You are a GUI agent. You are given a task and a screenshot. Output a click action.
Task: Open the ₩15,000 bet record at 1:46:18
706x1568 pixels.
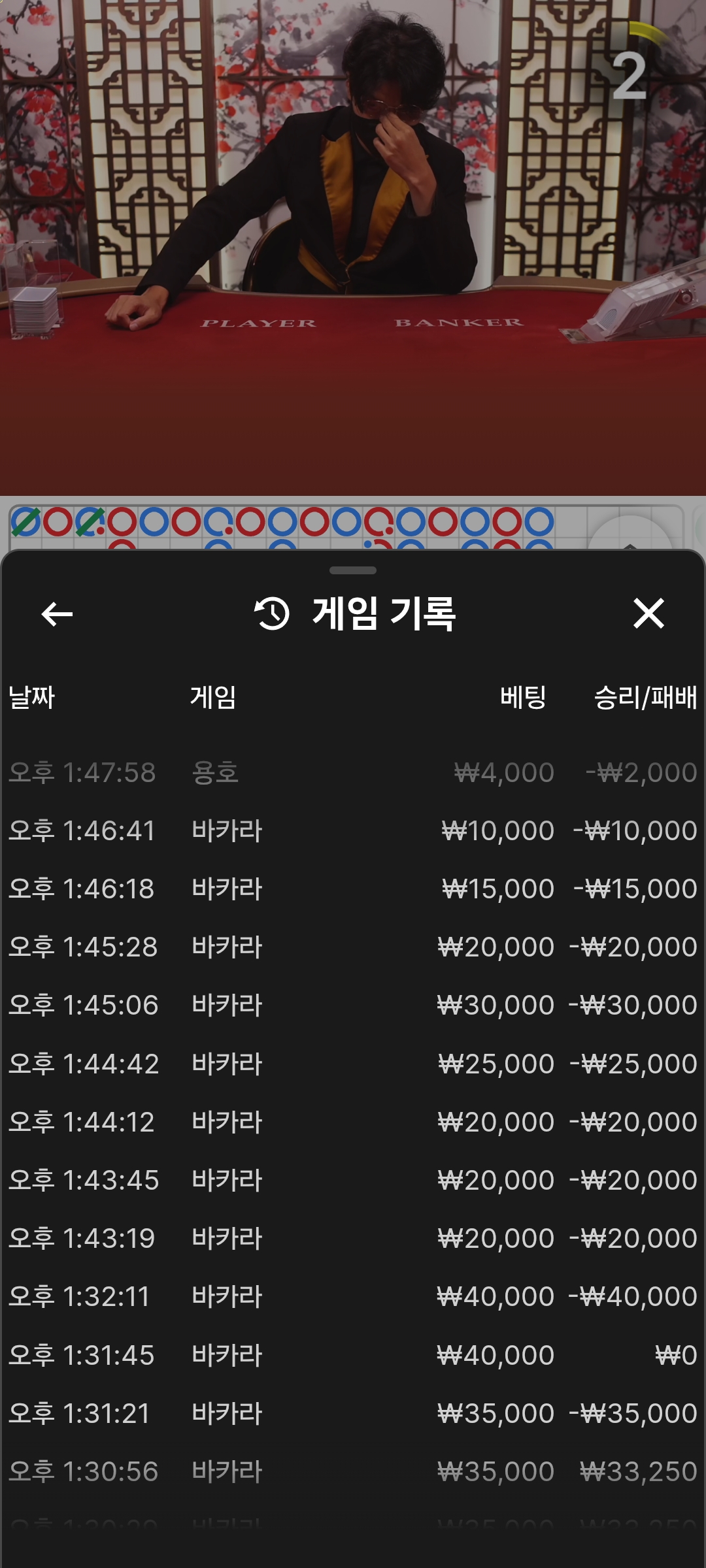[x=353, y=889]
